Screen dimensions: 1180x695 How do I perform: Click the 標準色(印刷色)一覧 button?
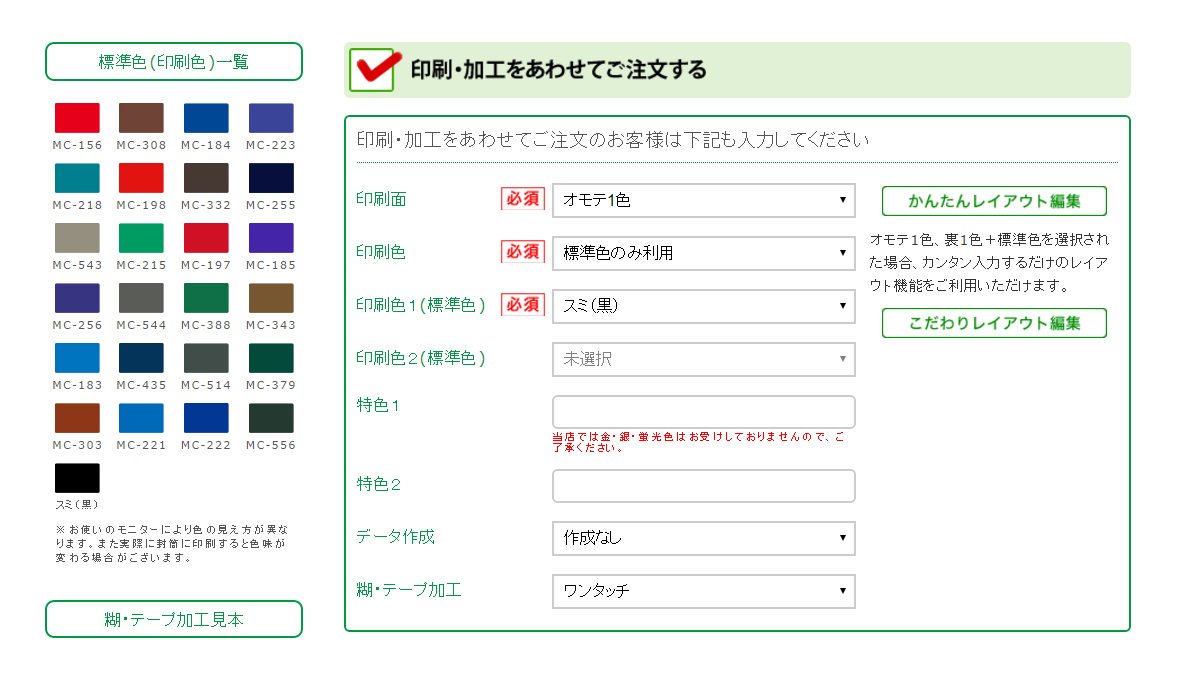pyautogui.click(x=174, y=62)
